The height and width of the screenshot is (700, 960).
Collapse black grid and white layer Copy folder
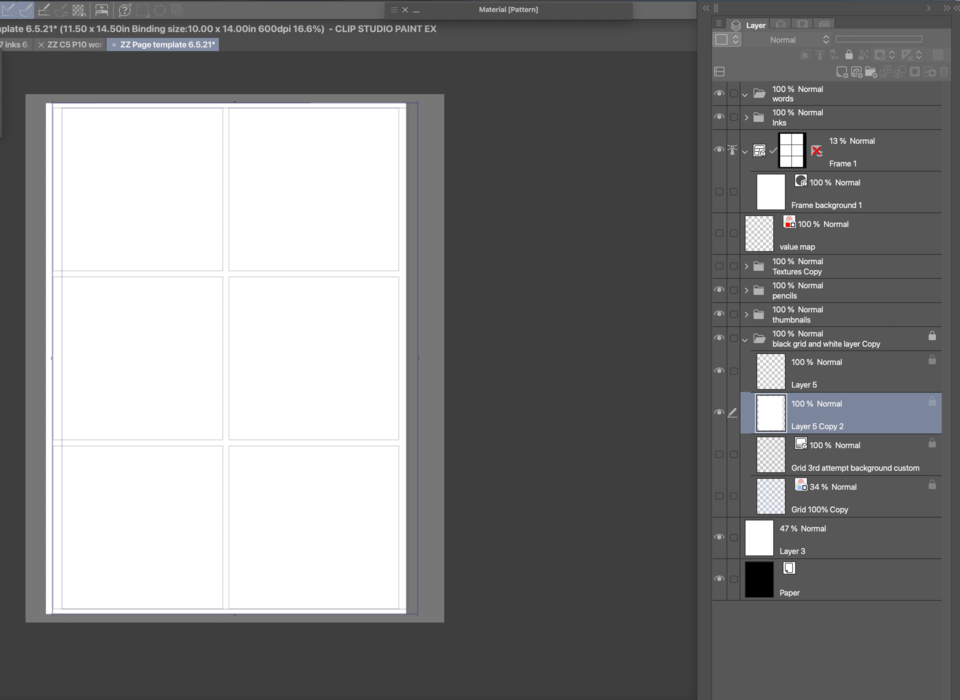[x=745, y=339]
